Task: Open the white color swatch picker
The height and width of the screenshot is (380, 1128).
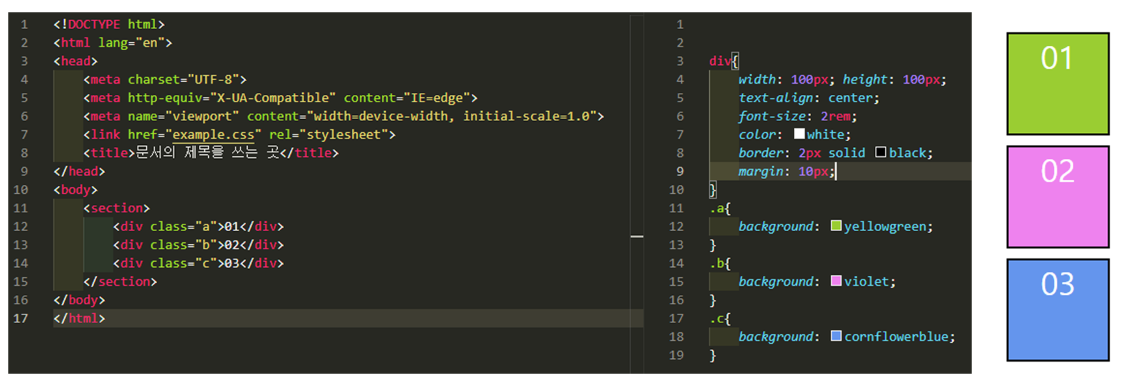Action: pos(799,135)
